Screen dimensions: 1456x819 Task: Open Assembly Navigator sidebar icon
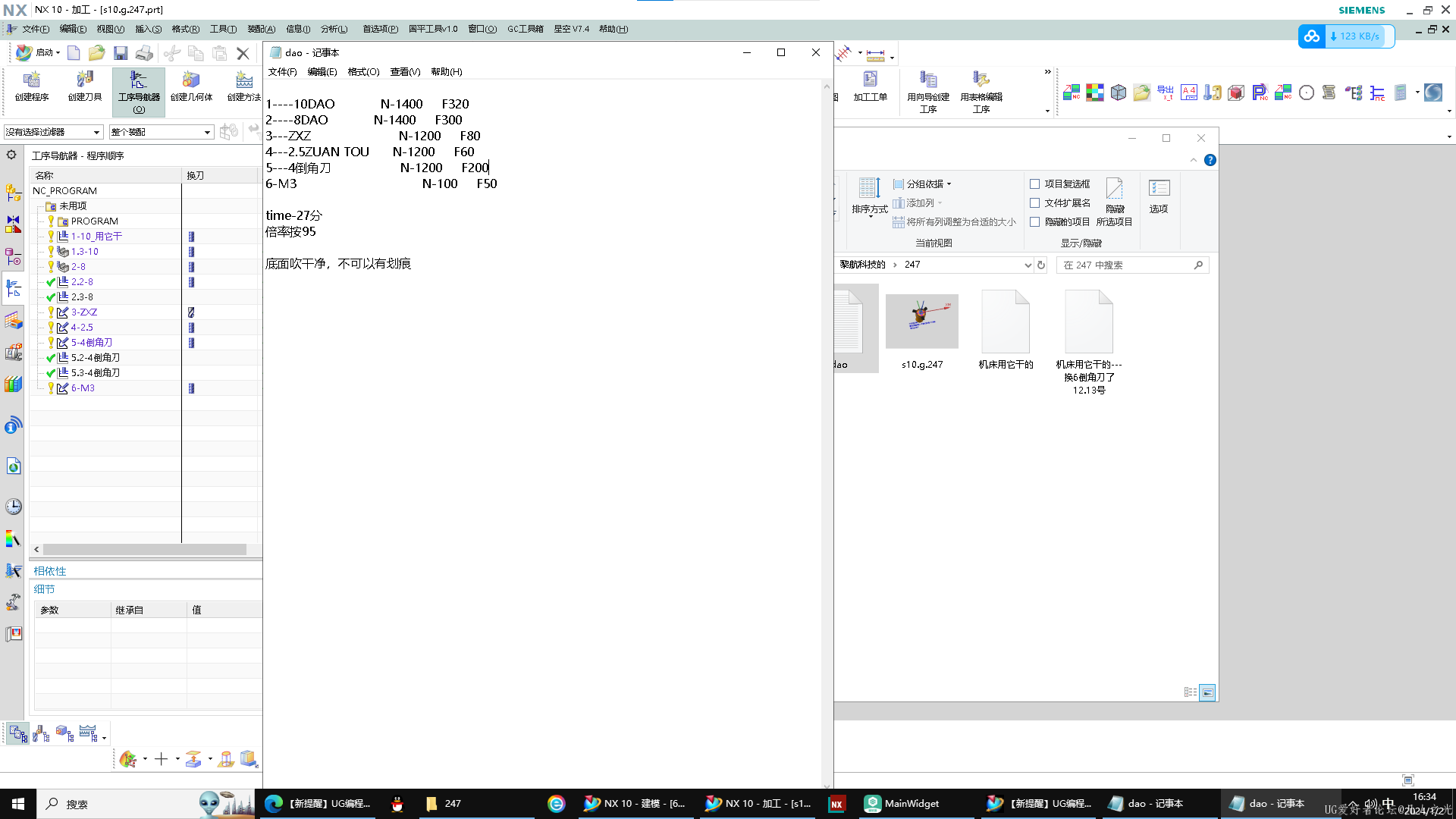(x=14, y=193)
